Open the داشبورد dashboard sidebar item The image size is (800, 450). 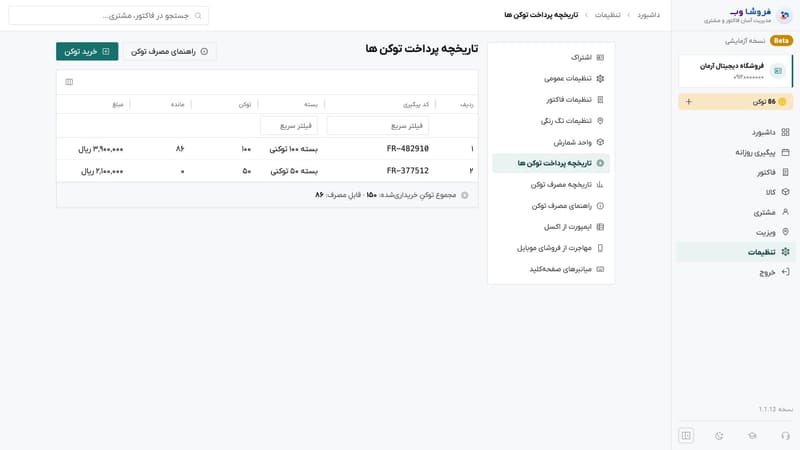click(x=770, y=132)
